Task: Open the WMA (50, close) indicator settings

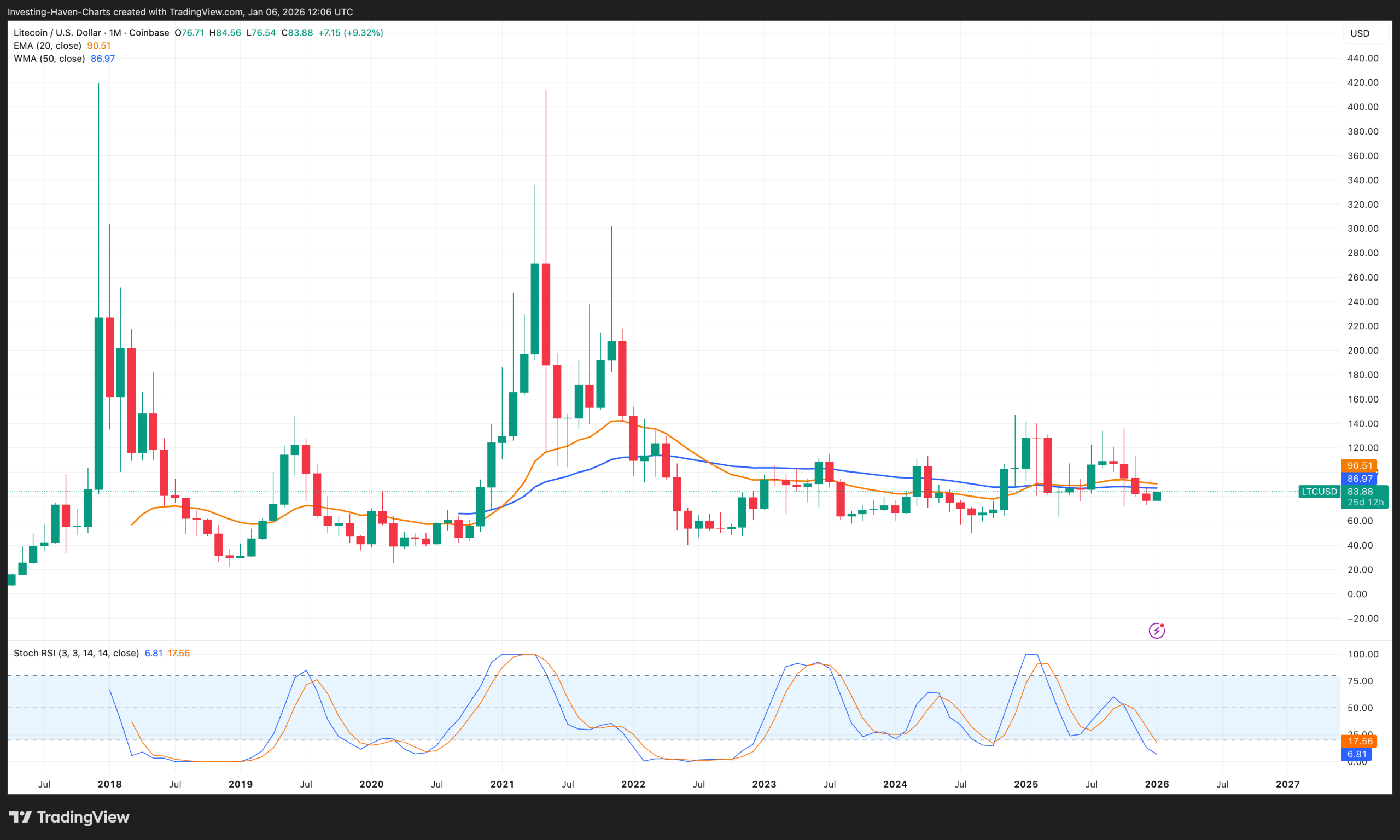Action: [x=49, y=59]
